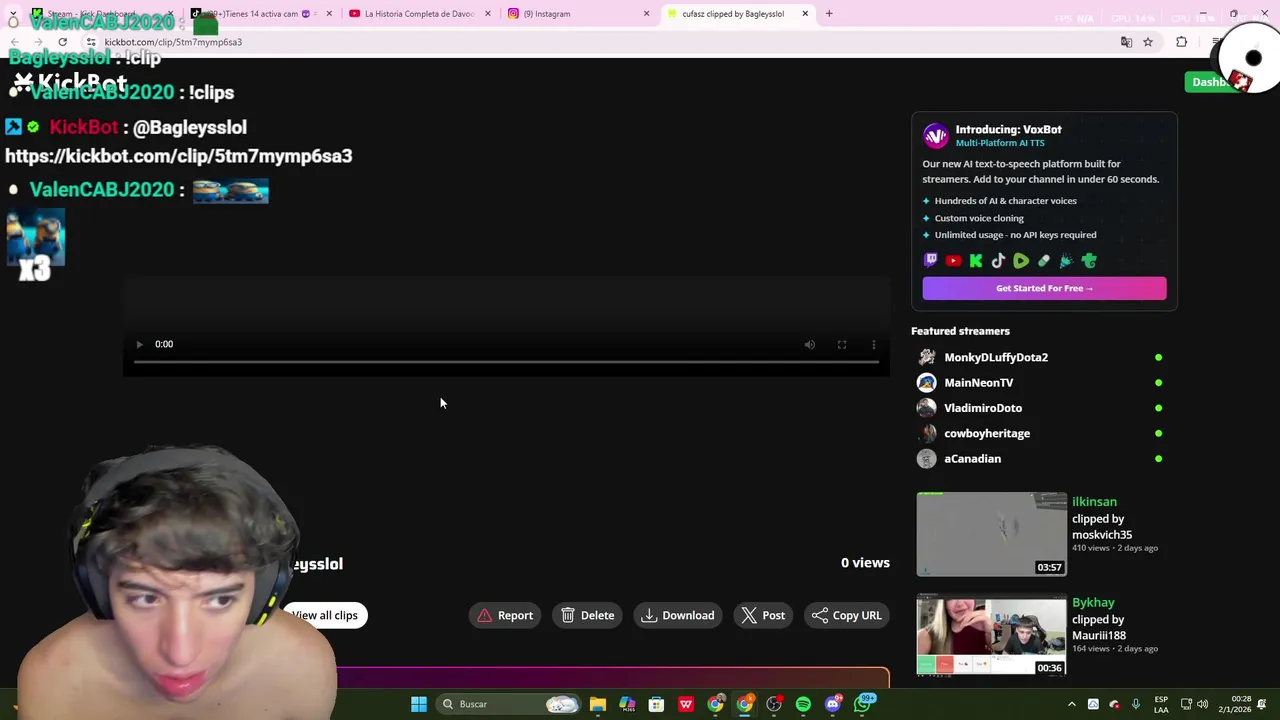1280x720 pixels.
Task: Click the address bar URL
Action: (x=173, y=42)
